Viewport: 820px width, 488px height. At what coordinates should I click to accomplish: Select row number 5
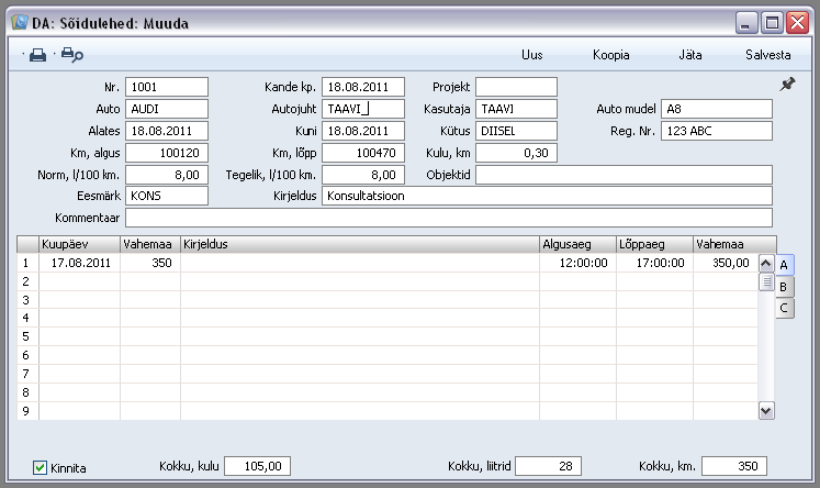tap(27, 336)
